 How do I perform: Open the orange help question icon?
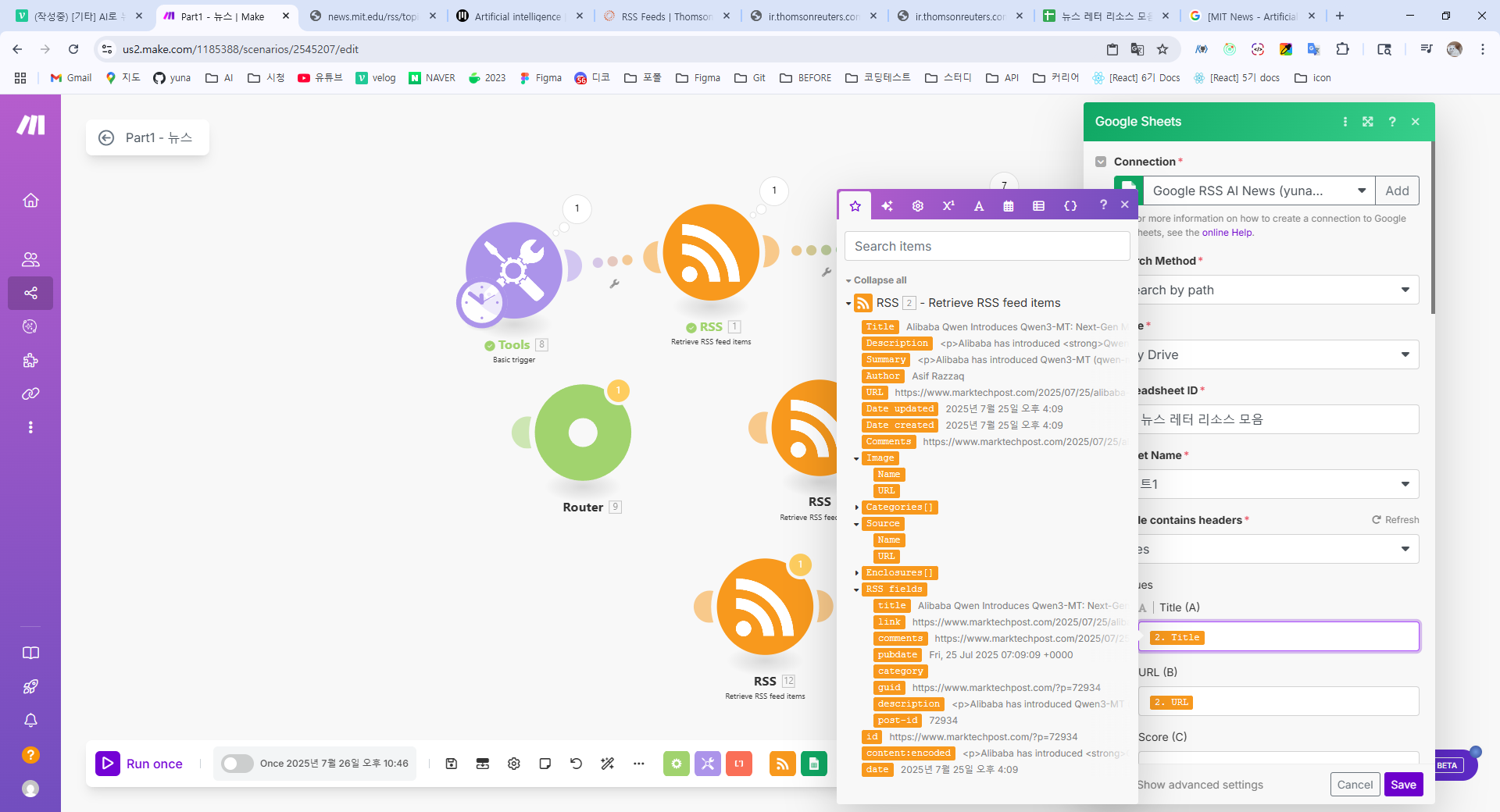30,754
